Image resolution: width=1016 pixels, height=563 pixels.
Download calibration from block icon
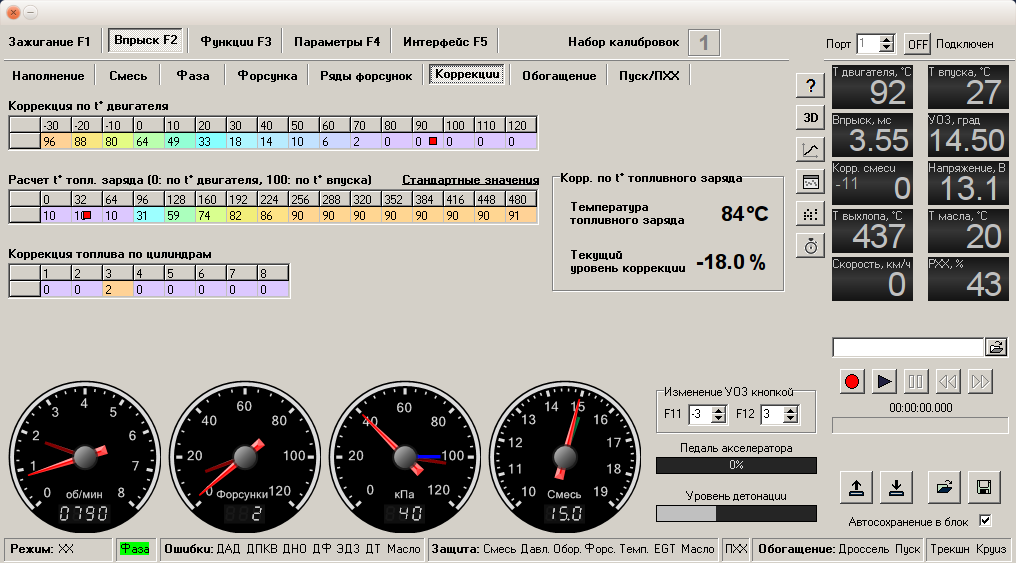point(896,488)
